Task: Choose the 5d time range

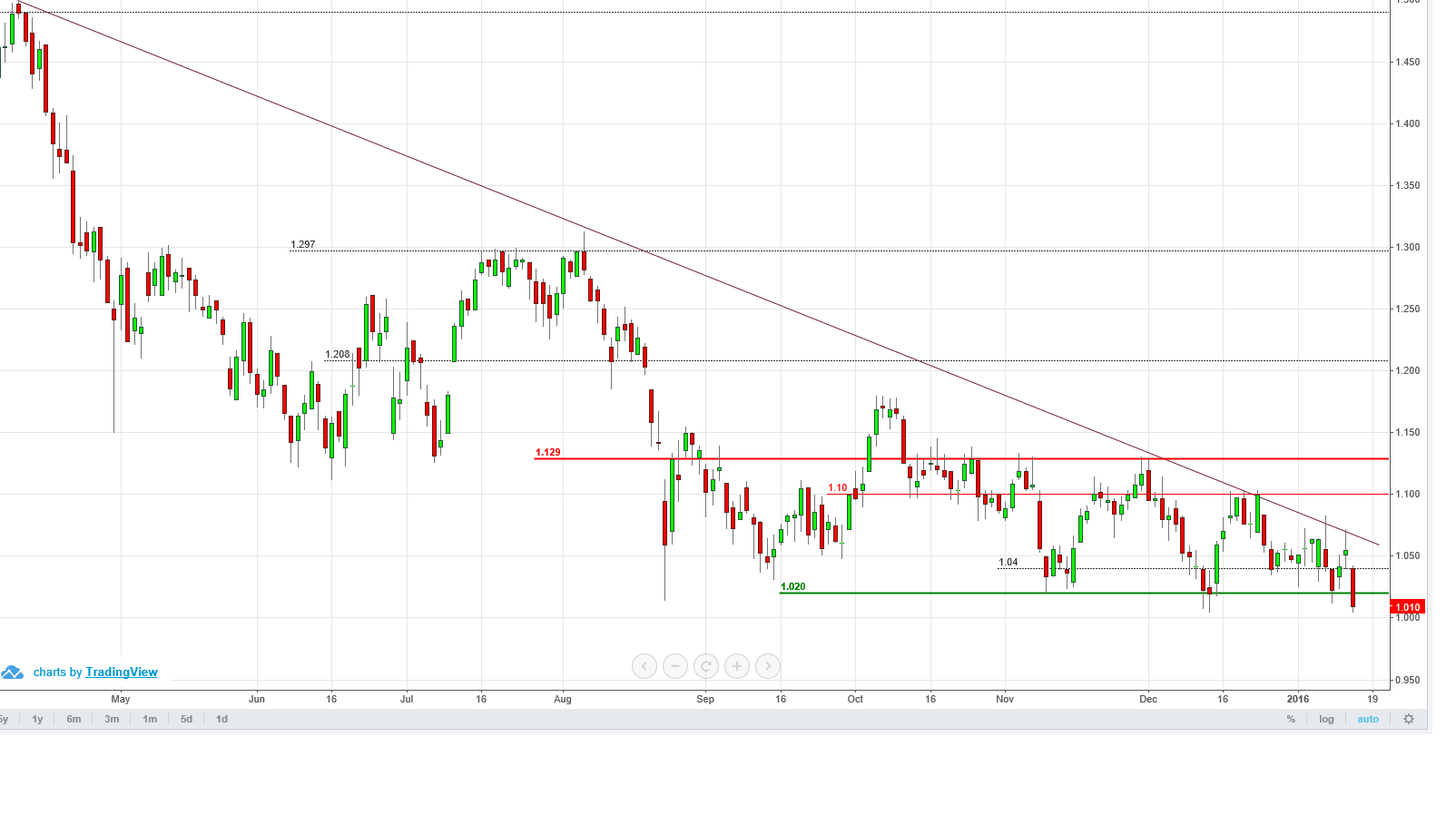Action: pos(186,719)
